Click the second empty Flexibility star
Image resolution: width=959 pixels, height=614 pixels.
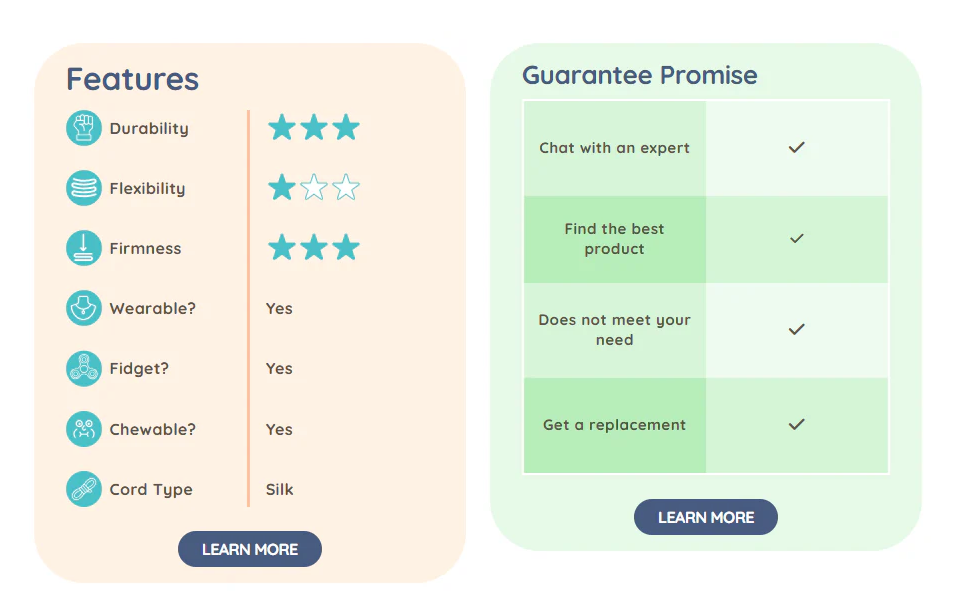(x=346, y=187)
